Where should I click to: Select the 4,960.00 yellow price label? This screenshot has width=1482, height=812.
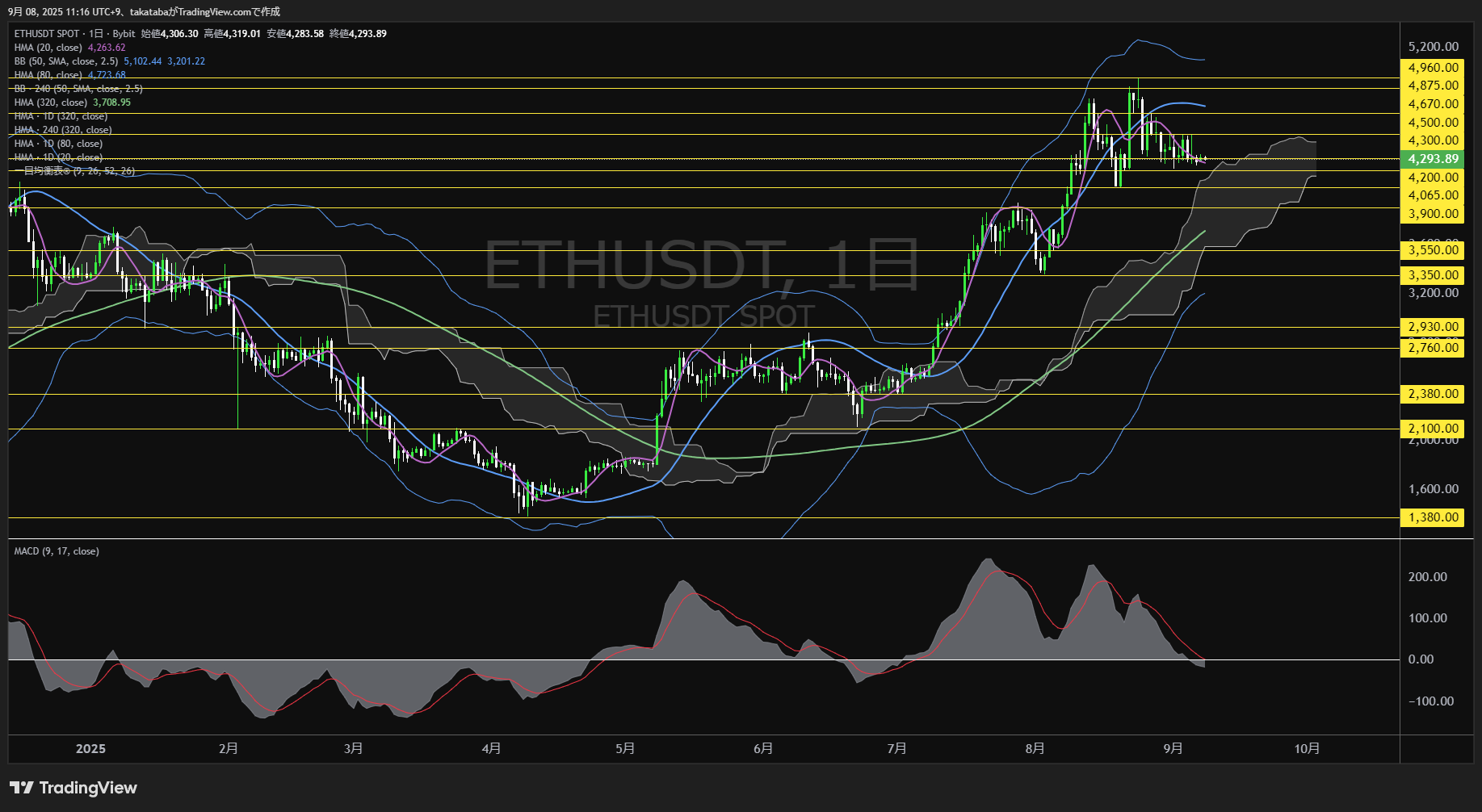click(x=1432, y=68)
